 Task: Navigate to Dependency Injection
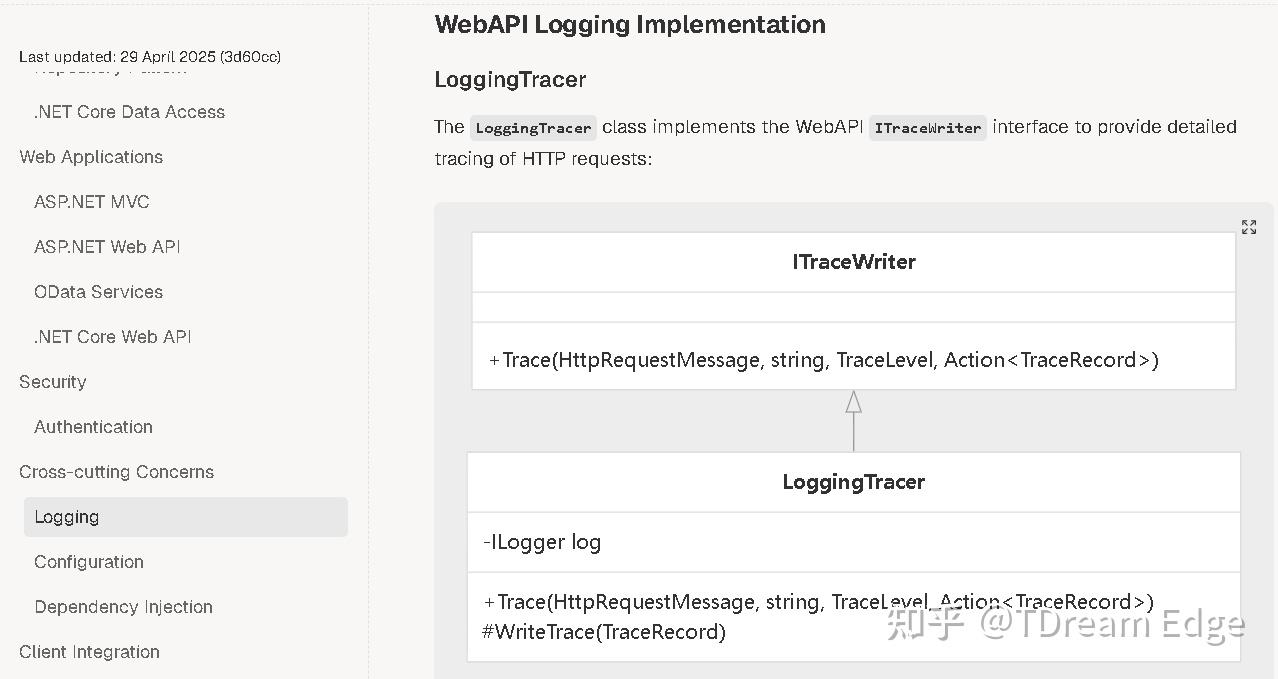point(123,607)
